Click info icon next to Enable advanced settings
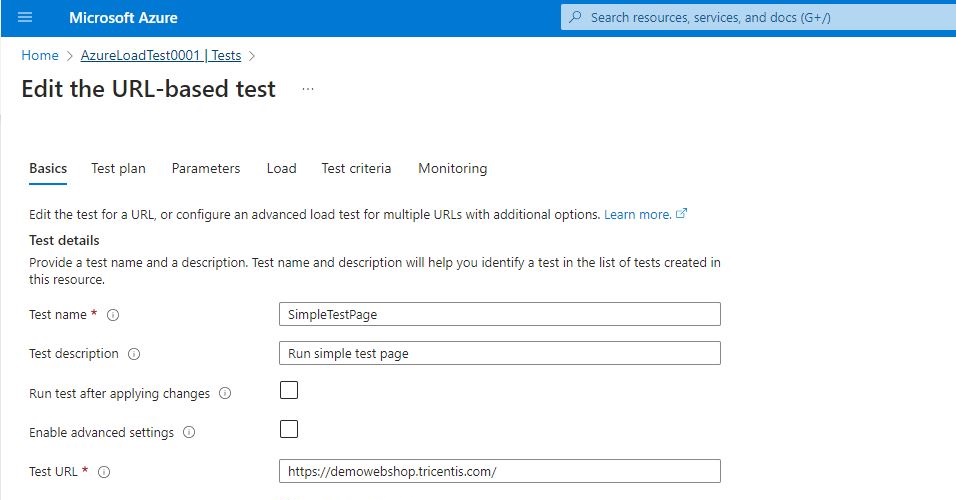 pyautogui.click(x=189, y=433)
